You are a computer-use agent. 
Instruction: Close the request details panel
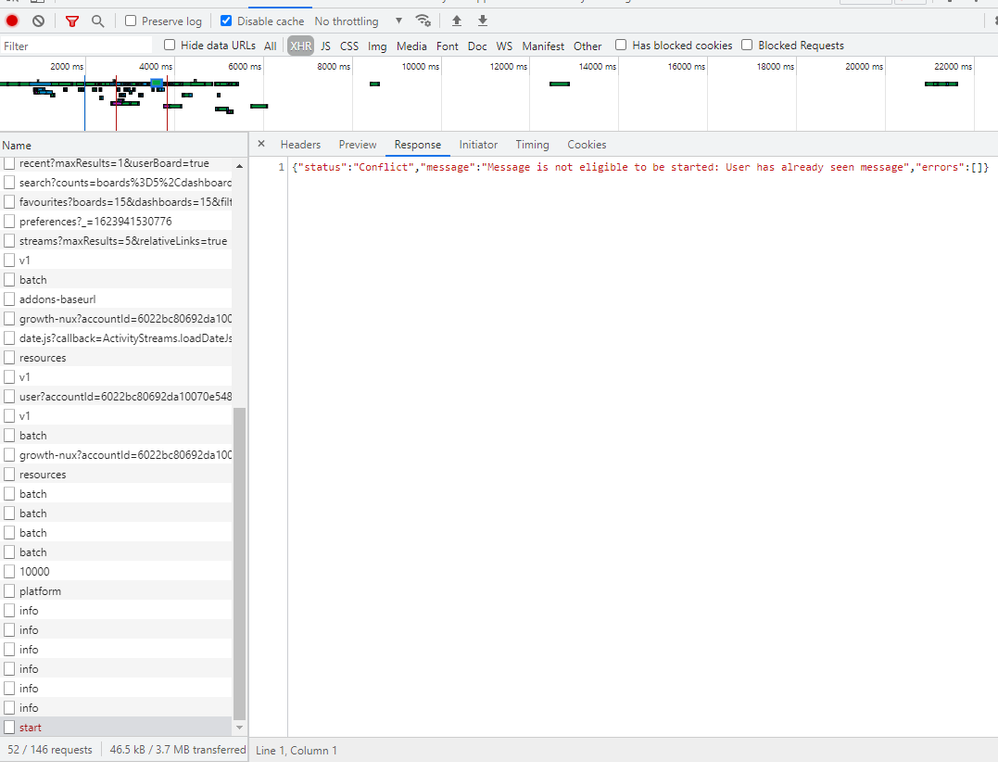pyautogui.click(x=261, y=144)
